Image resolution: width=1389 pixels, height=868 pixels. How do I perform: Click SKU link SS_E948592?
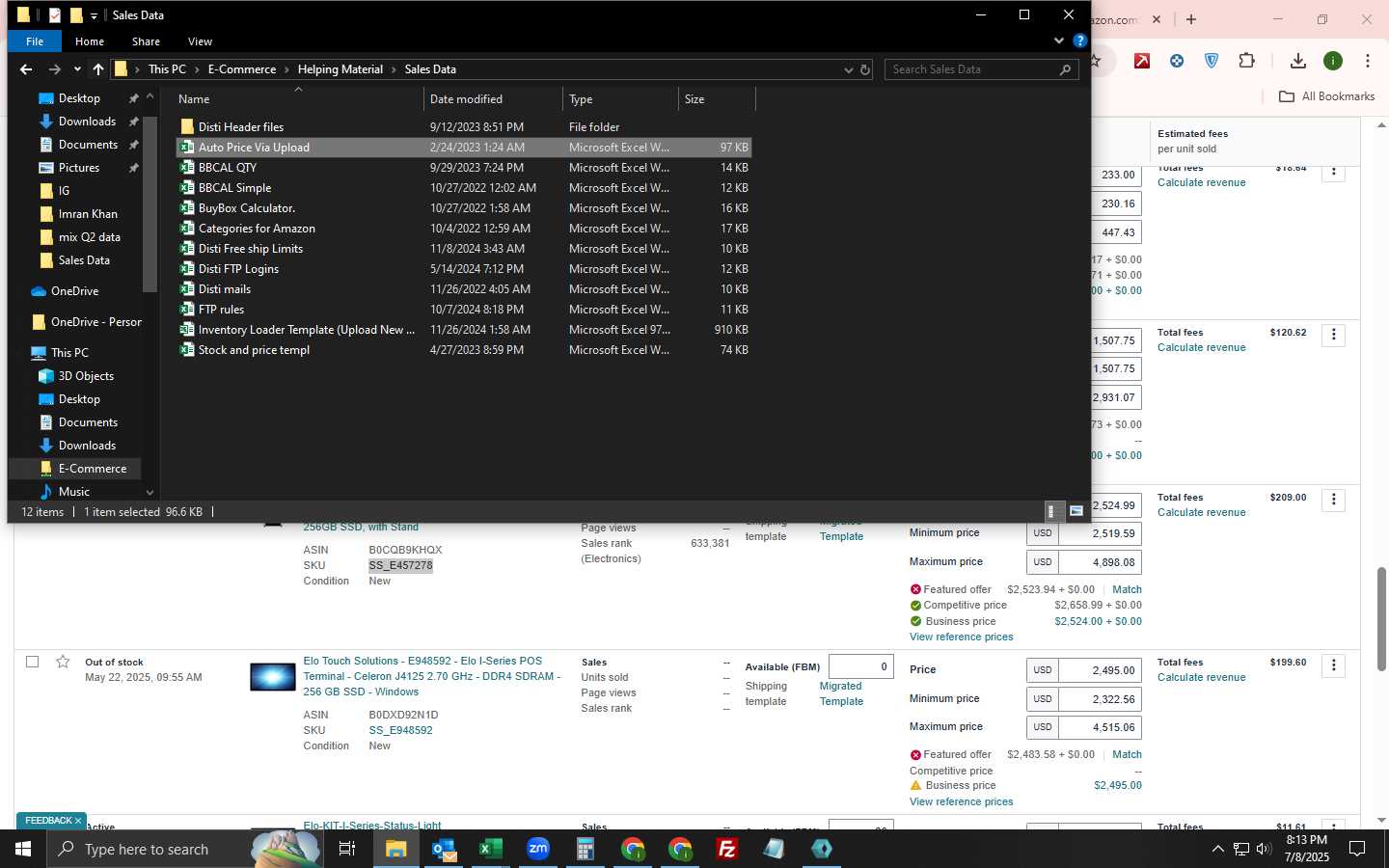(400, 730)
